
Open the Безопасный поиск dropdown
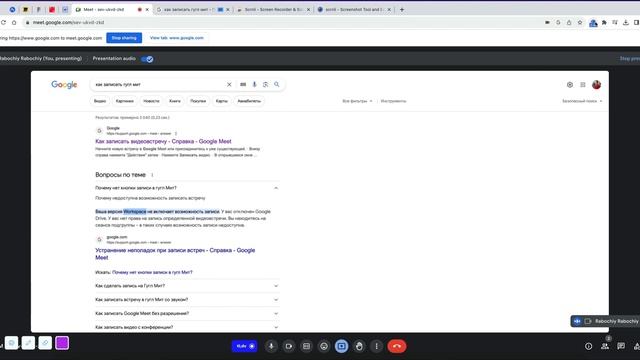[582, 101]
